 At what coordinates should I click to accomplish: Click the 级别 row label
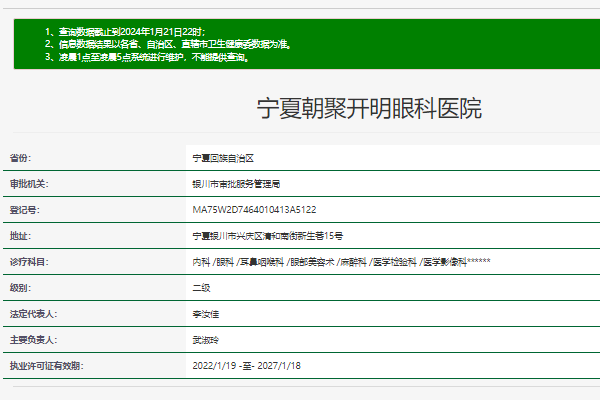(20, 288)
